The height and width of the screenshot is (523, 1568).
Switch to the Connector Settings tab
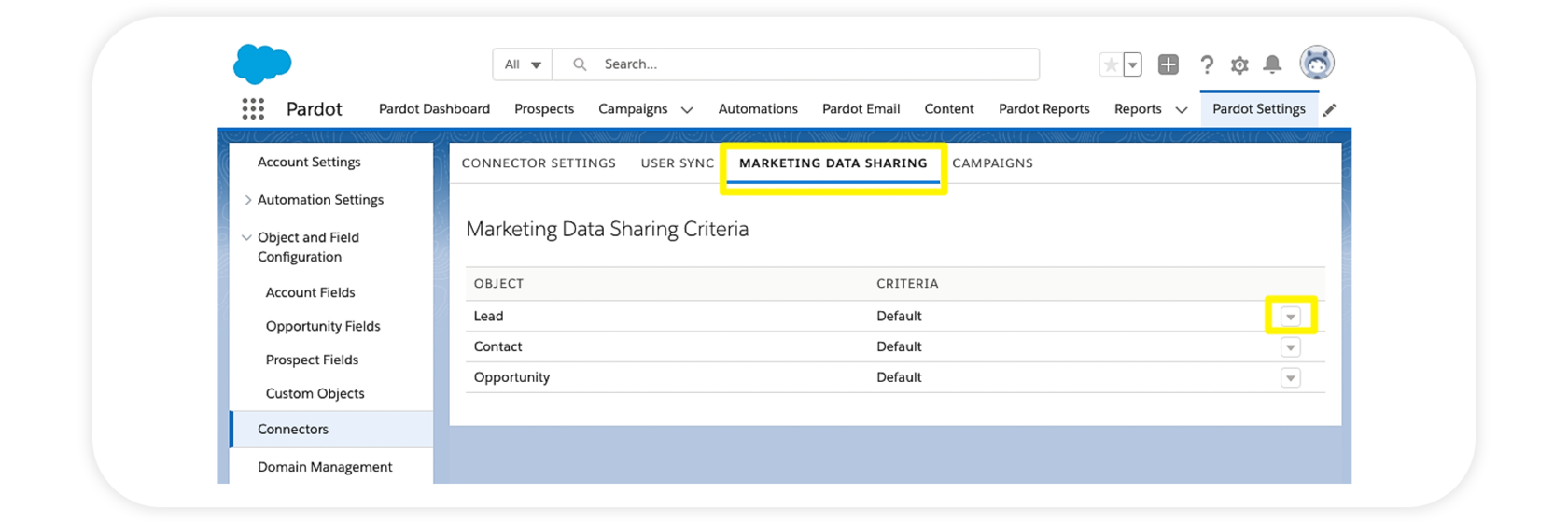point(539,163)
